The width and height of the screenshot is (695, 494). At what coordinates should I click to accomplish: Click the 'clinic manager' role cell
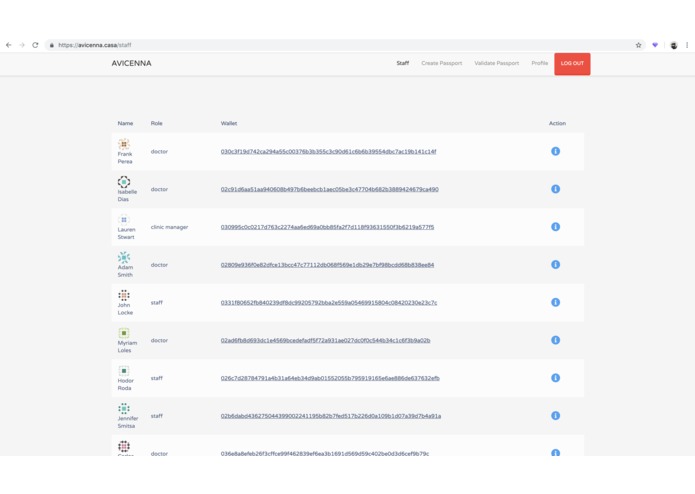point(169,227)
